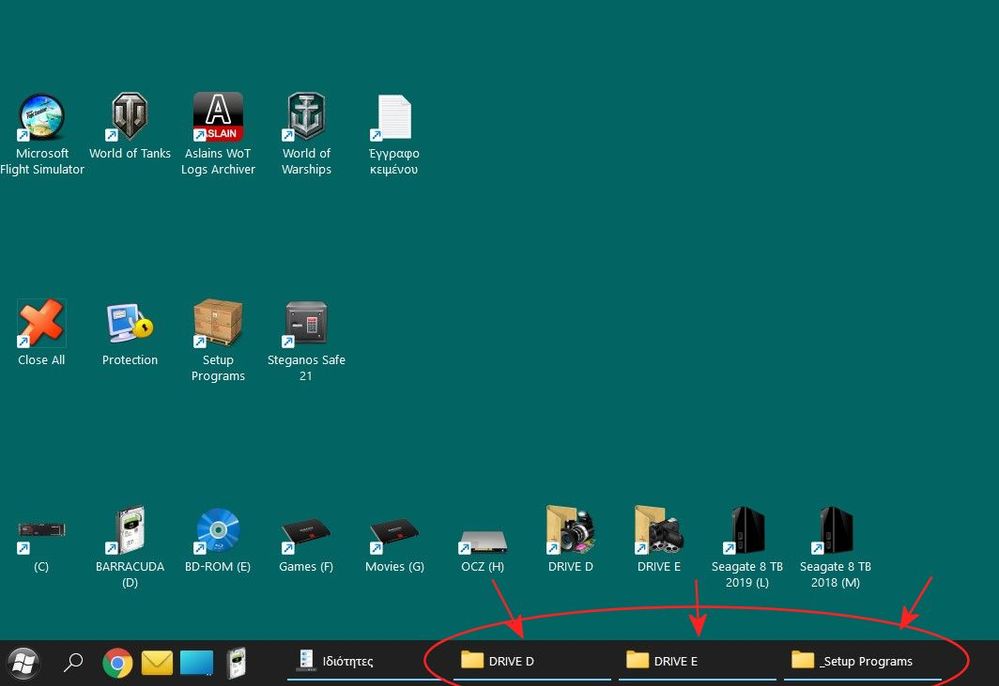This screenshot has width=999, height=686.
Task: Open Google Chrome from the taskbar
Action: (x=116, y=662)
